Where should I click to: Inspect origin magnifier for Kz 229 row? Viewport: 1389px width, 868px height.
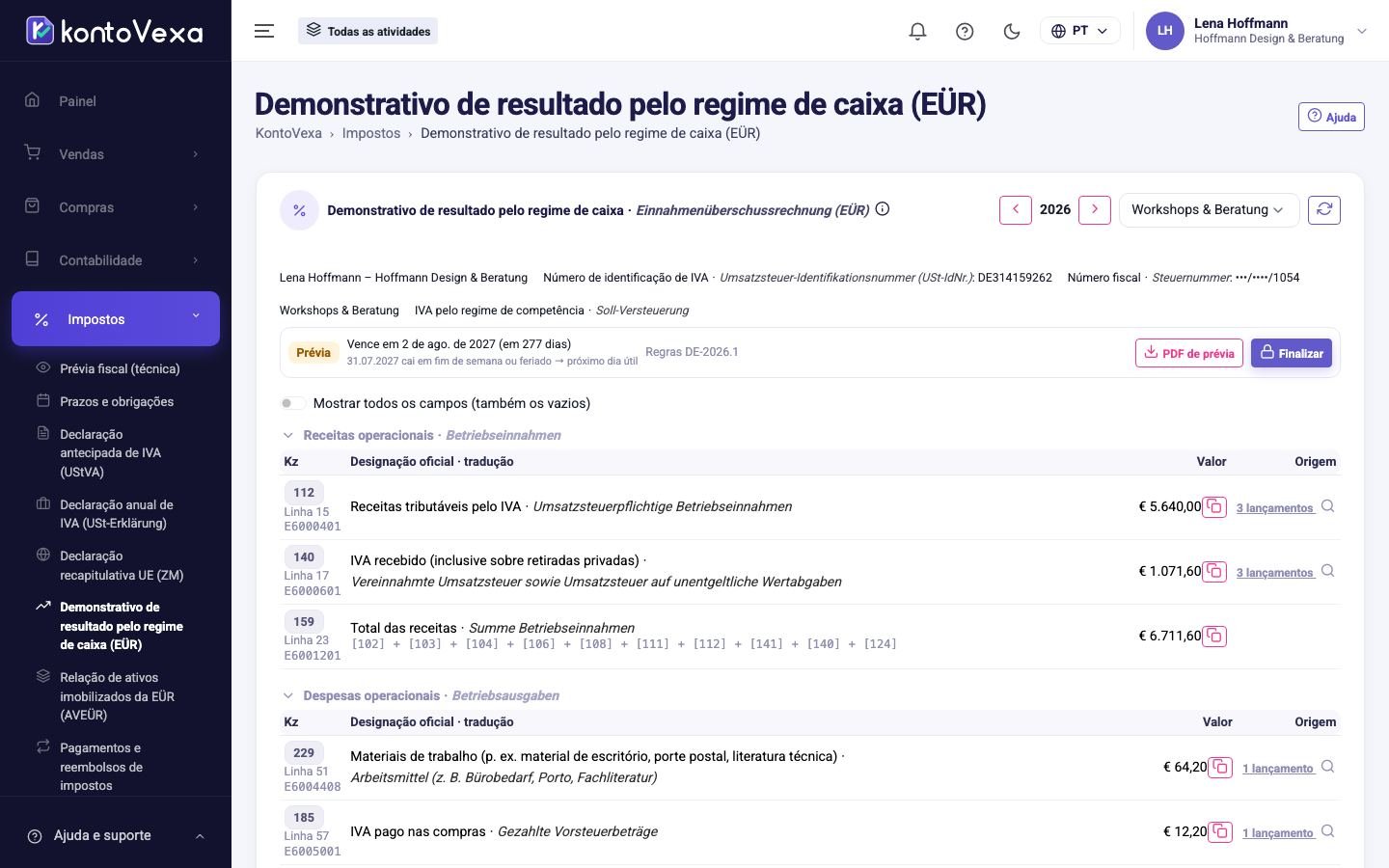click(x=1328, y=767)
